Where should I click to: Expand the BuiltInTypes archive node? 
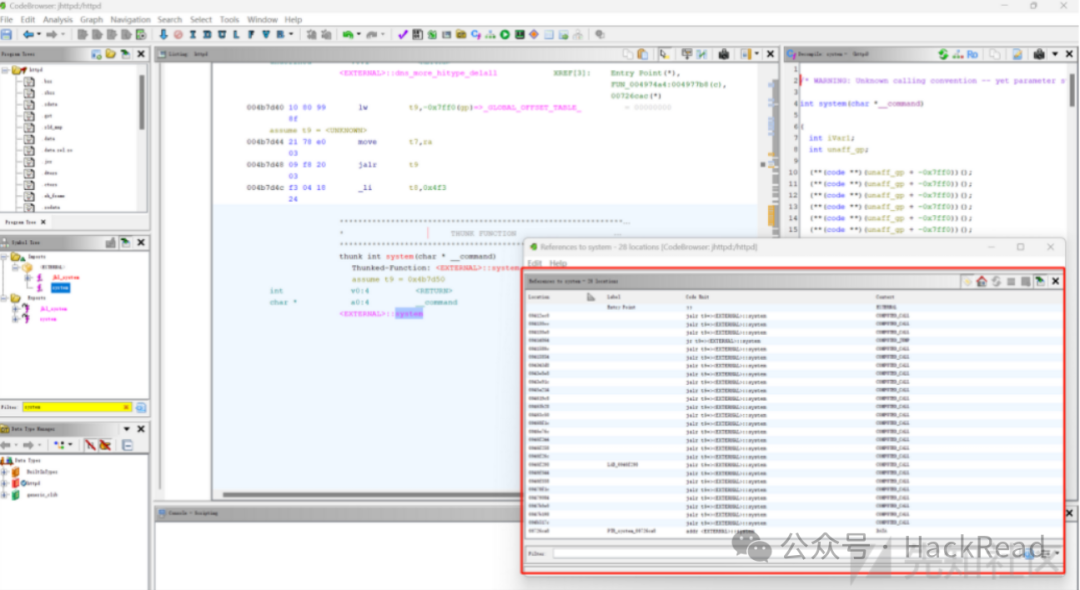(5, 472)
